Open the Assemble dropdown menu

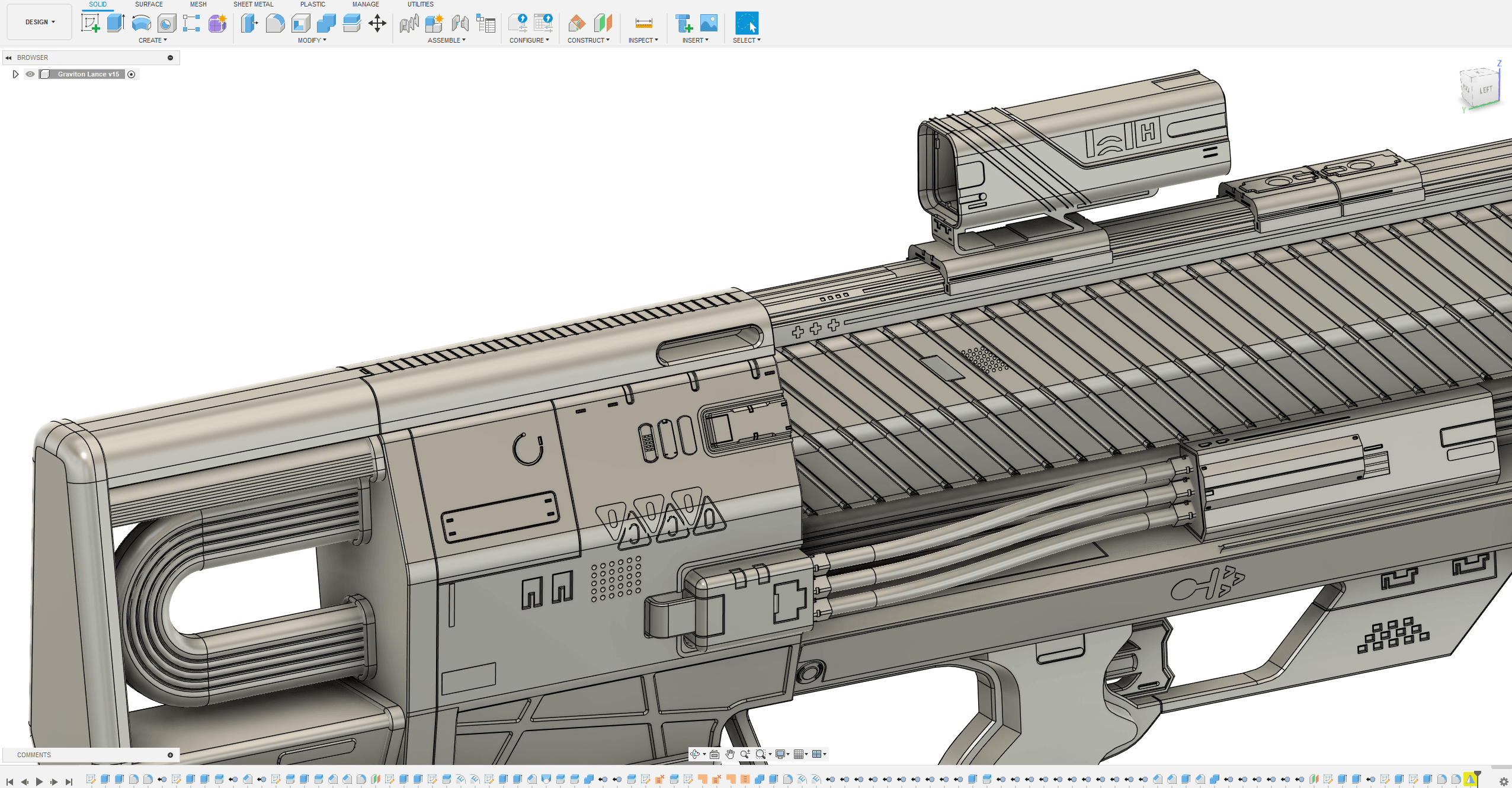[x=447, y=40]
